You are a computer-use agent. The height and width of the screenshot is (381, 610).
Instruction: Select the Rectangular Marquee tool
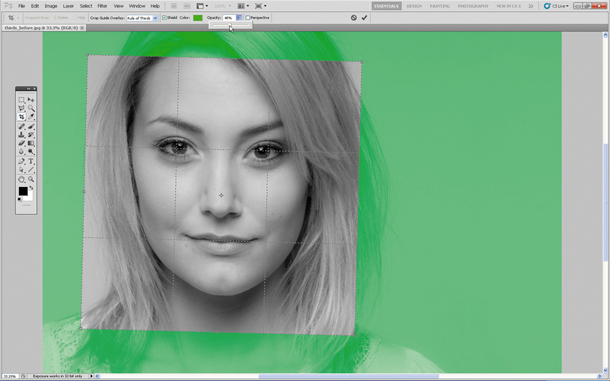click(x=21, y=100)
